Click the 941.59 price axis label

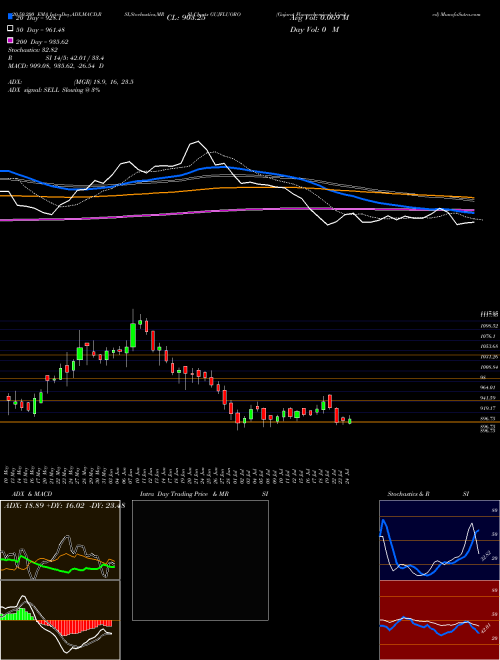point(490,398)
